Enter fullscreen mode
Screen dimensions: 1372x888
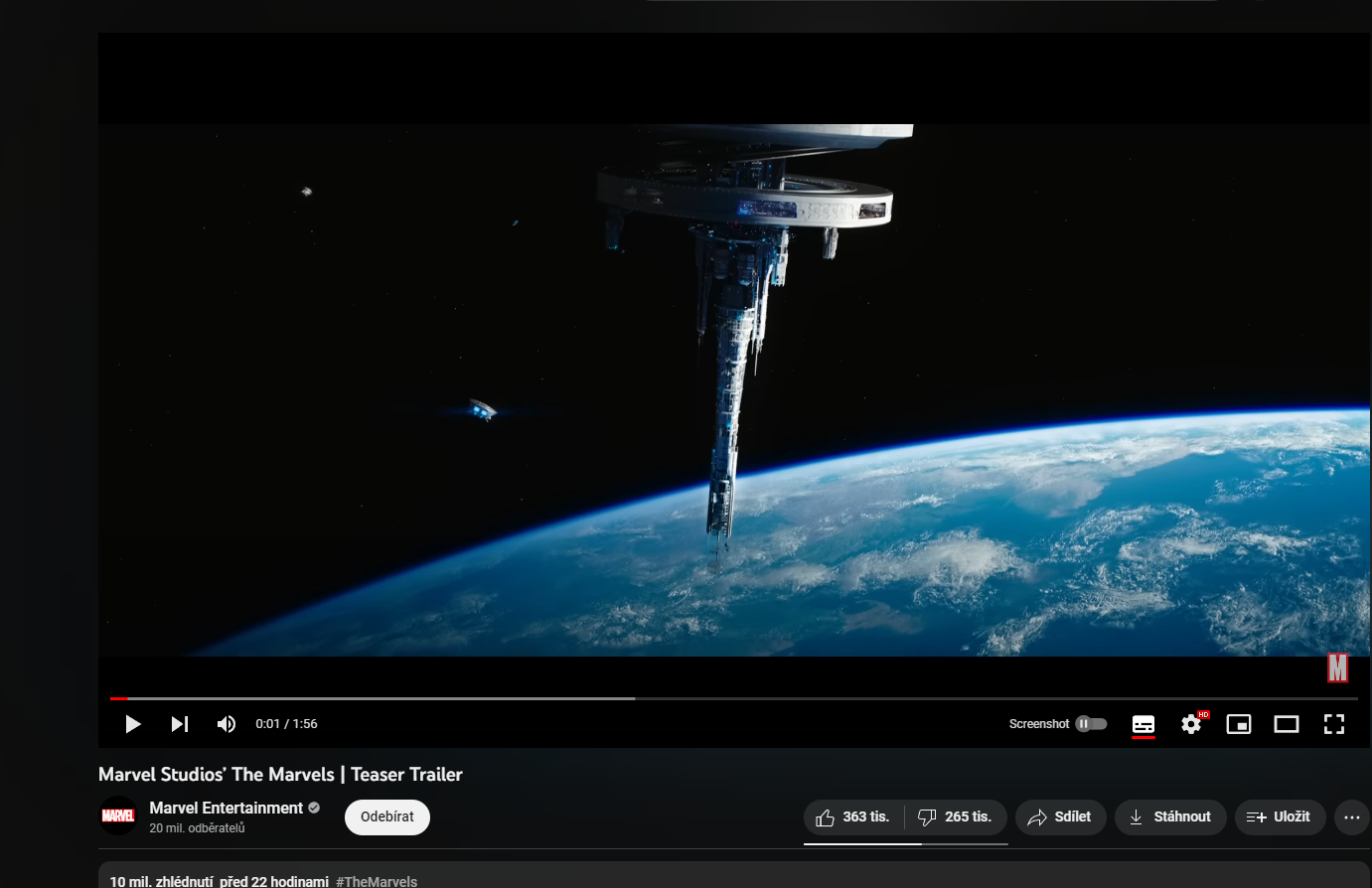(x=1334, y=724)
